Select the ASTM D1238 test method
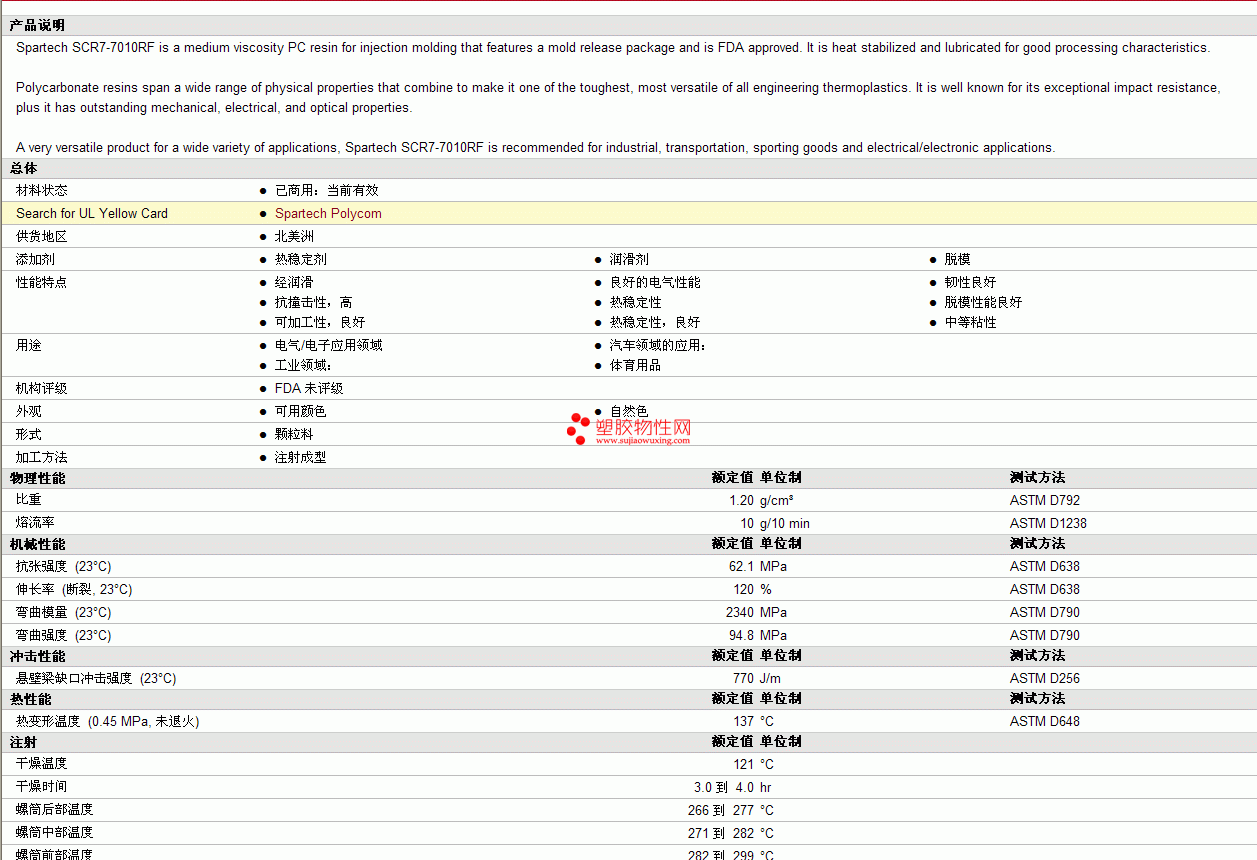The width and height of the screenshot is (1257, 860). click(x=1048, y=523)
